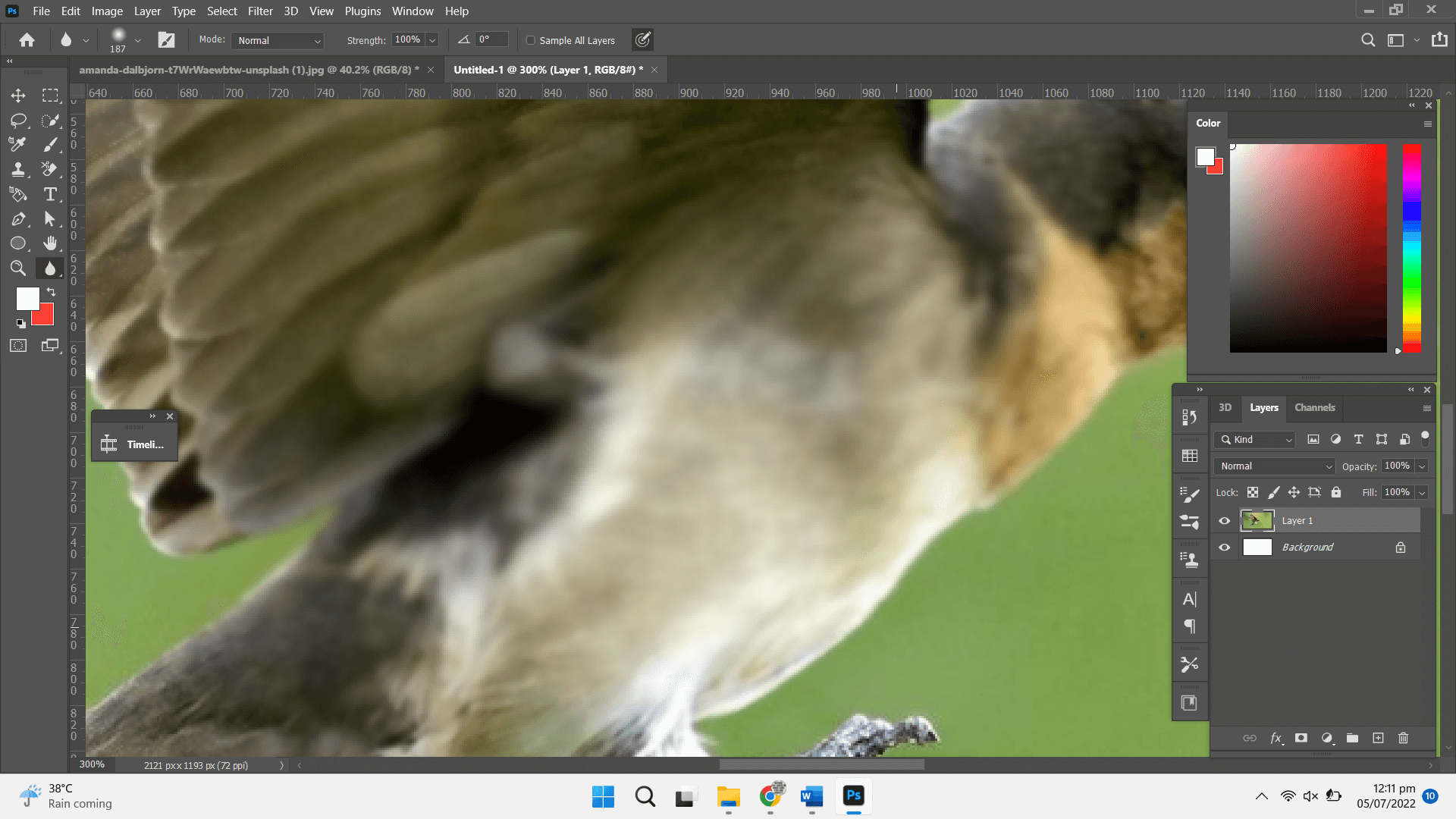Toggle lock image pixels brush icon
1456x819 pixels.
point(1274,493)
